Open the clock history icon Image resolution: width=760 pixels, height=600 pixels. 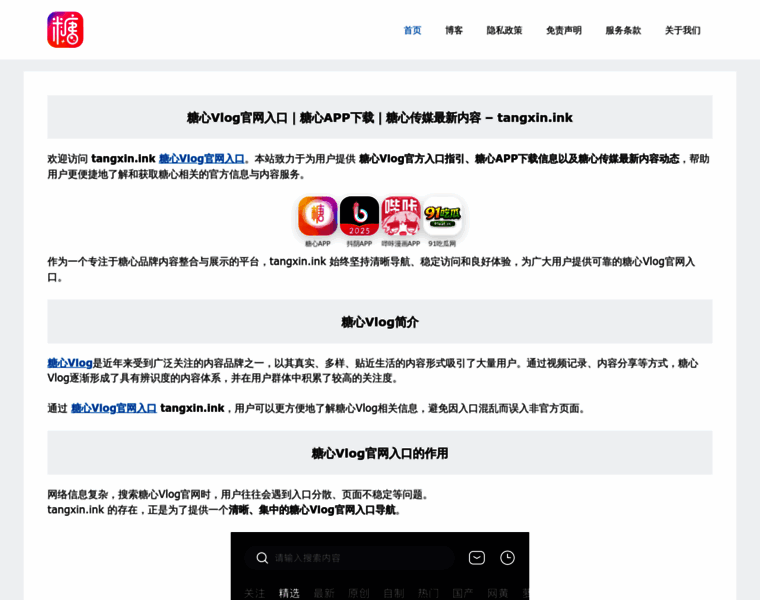point(507,558)
